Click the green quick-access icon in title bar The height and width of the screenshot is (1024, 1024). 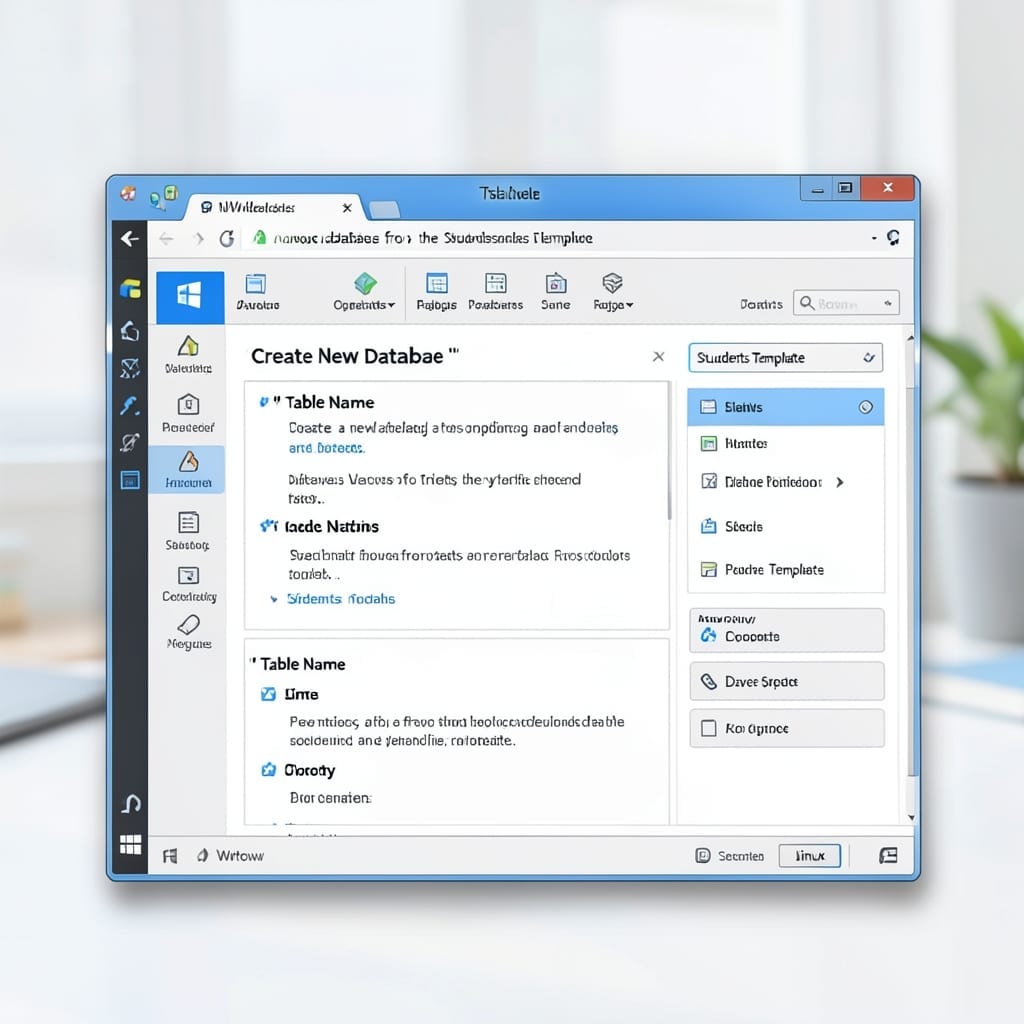click(x=171, y=192)
